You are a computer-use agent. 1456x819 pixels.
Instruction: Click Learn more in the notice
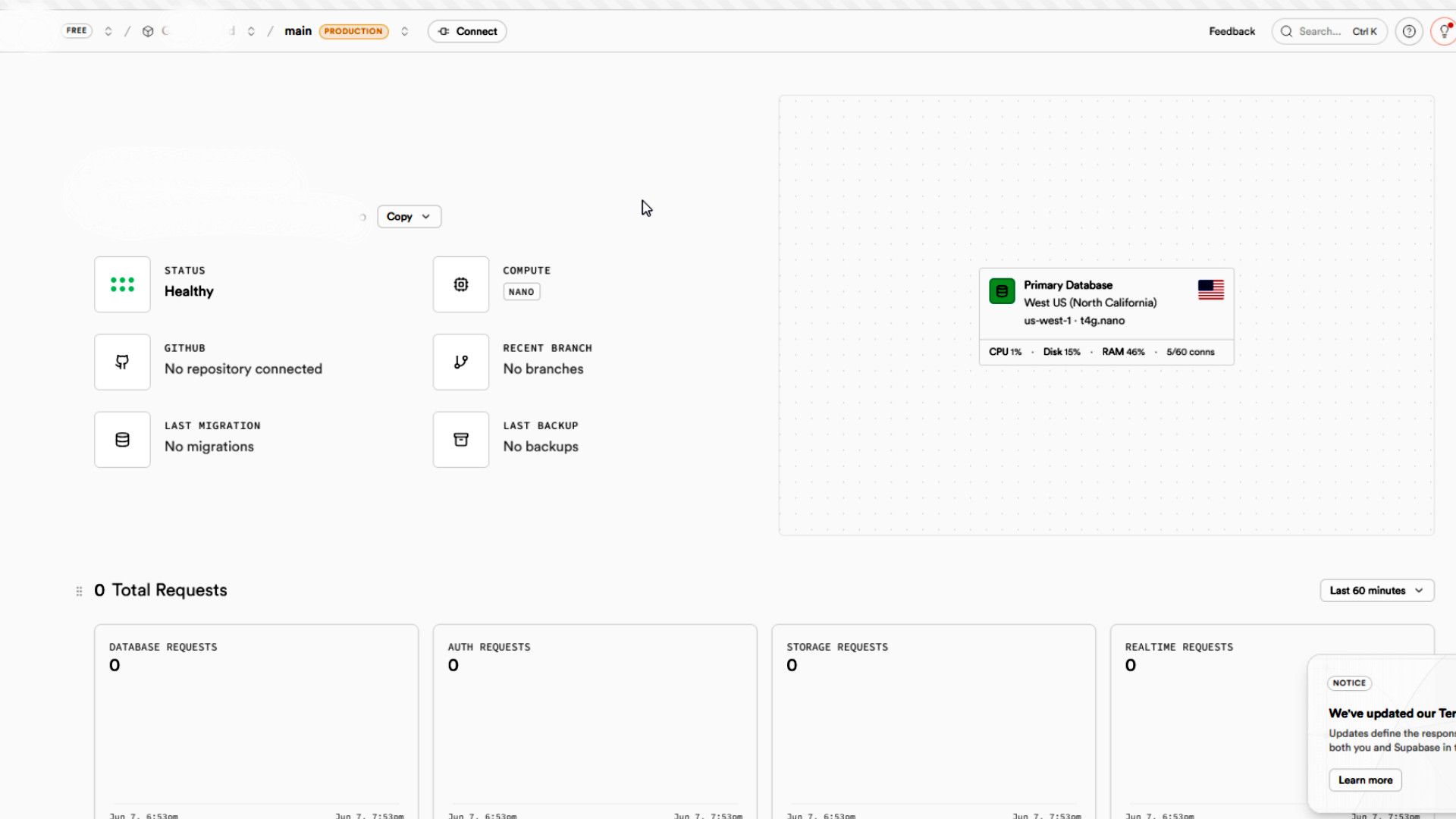[1365, 780]
